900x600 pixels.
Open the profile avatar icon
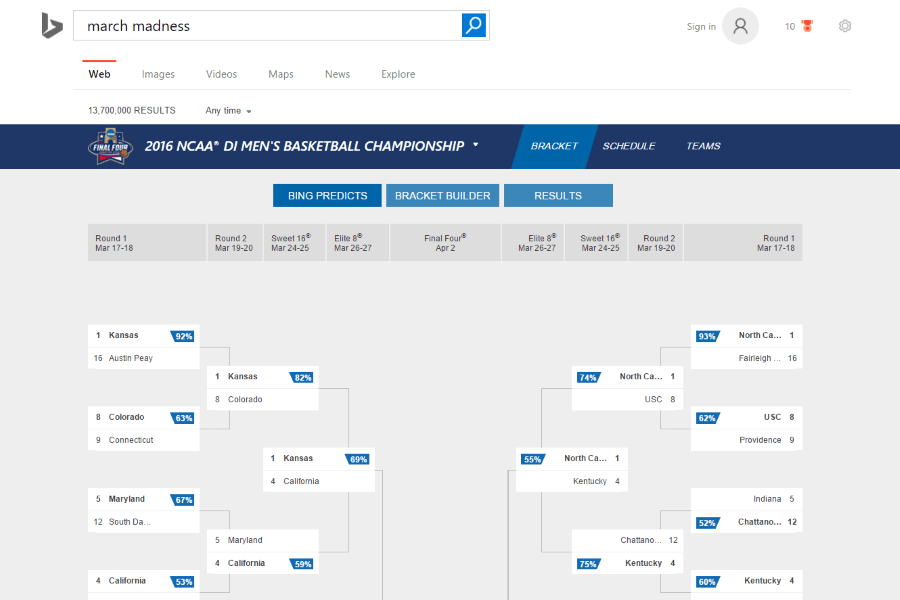pyautogui.click(x=740, y=26)
